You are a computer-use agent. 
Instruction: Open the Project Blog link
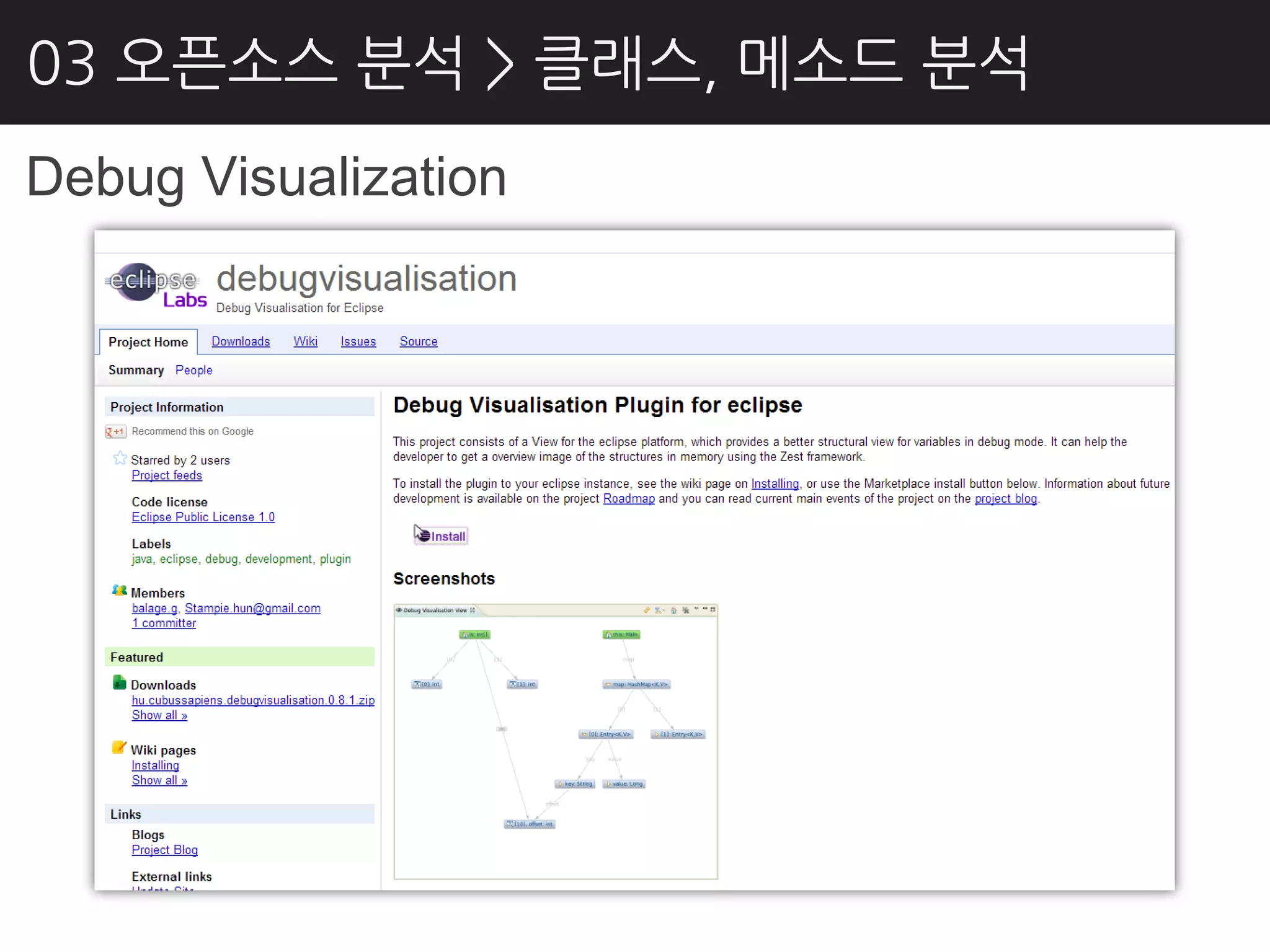164,850
